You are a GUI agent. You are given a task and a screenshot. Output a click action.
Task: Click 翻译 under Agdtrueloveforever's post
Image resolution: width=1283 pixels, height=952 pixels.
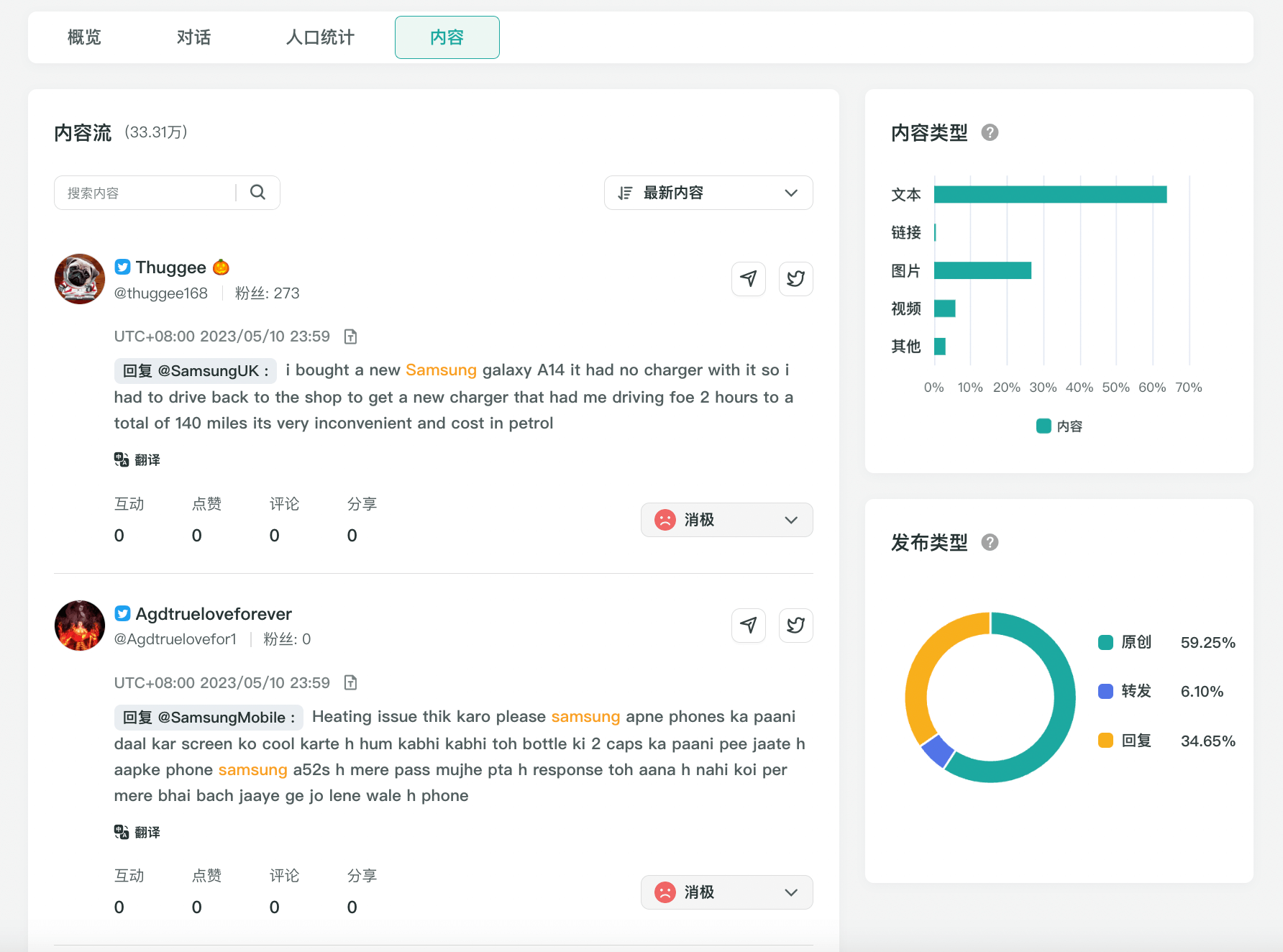[x=137, y=832]
